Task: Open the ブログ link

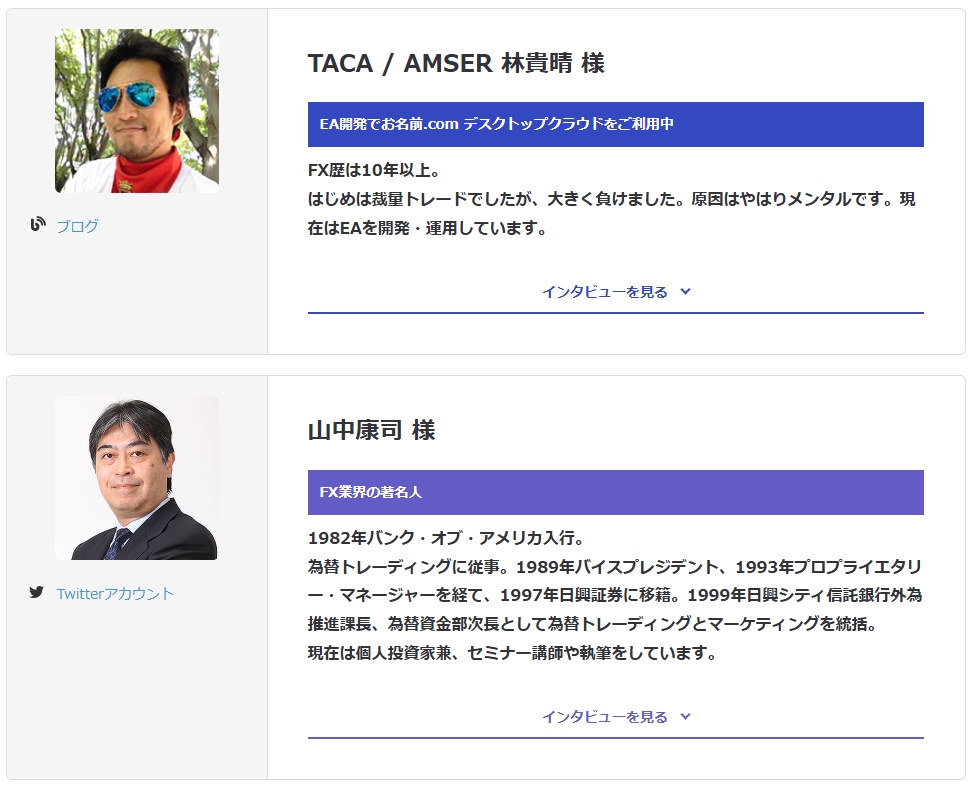Action: (77, 226)
